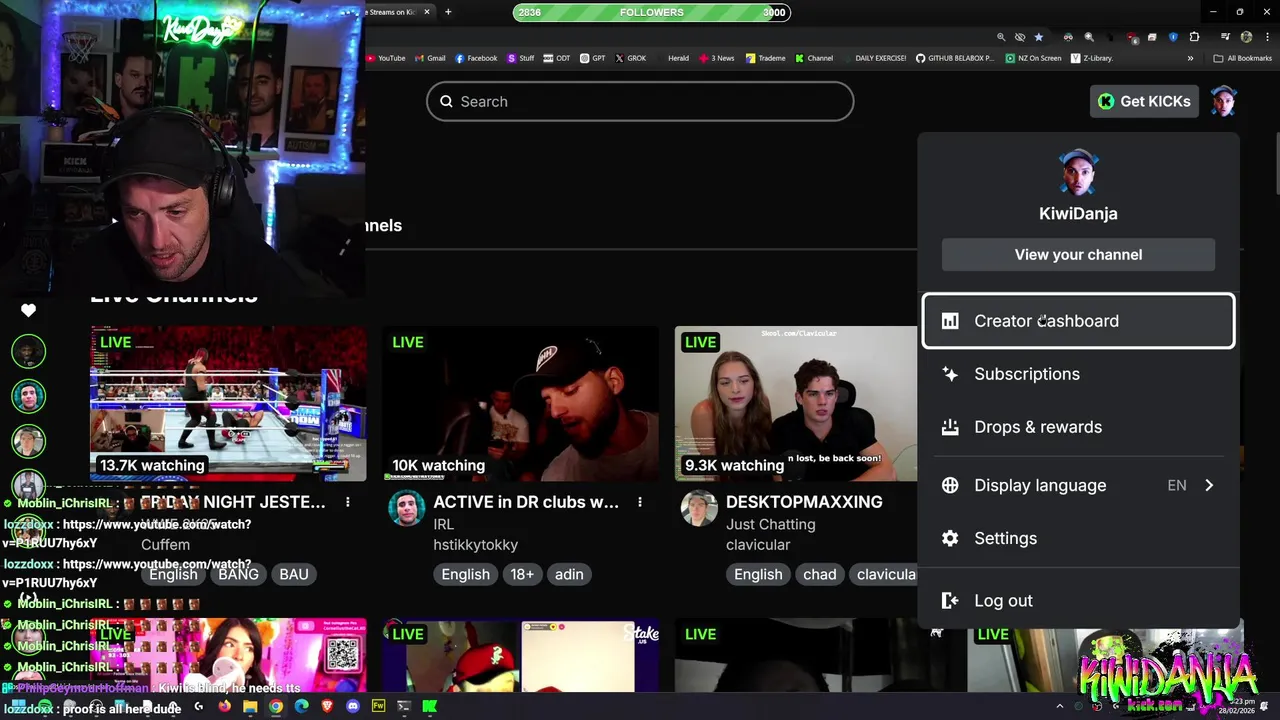The image size is (1280, 720).
Task: Open options for the ACTIVE in DR clubs stream
Action: point(640,502)
